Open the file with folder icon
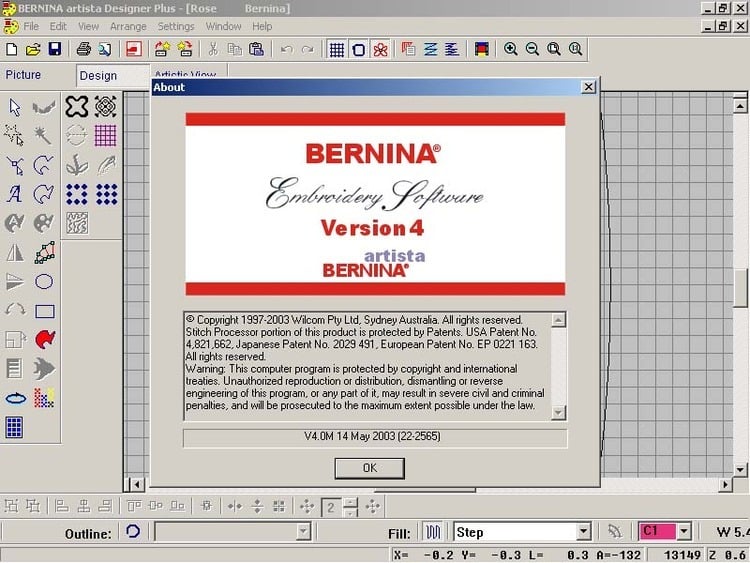The height and width of the screenshot is (563, 750). [33, 49]
